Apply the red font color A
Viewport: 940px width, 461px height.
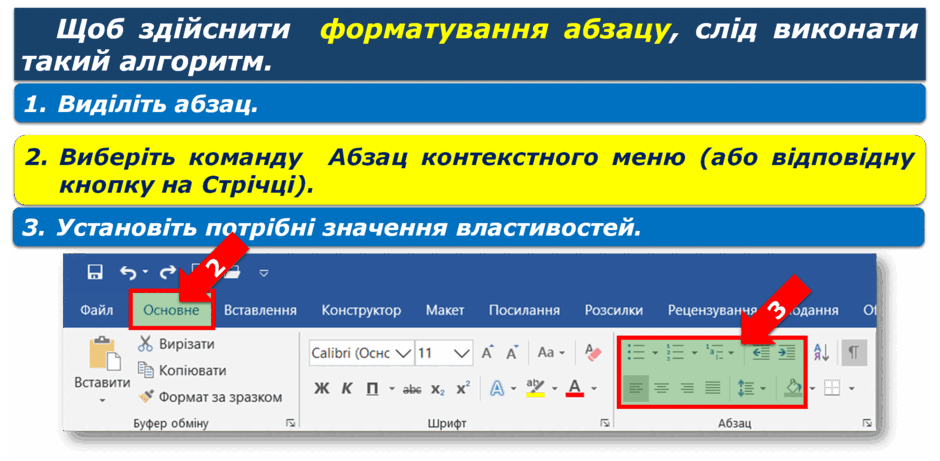[575, 388]
